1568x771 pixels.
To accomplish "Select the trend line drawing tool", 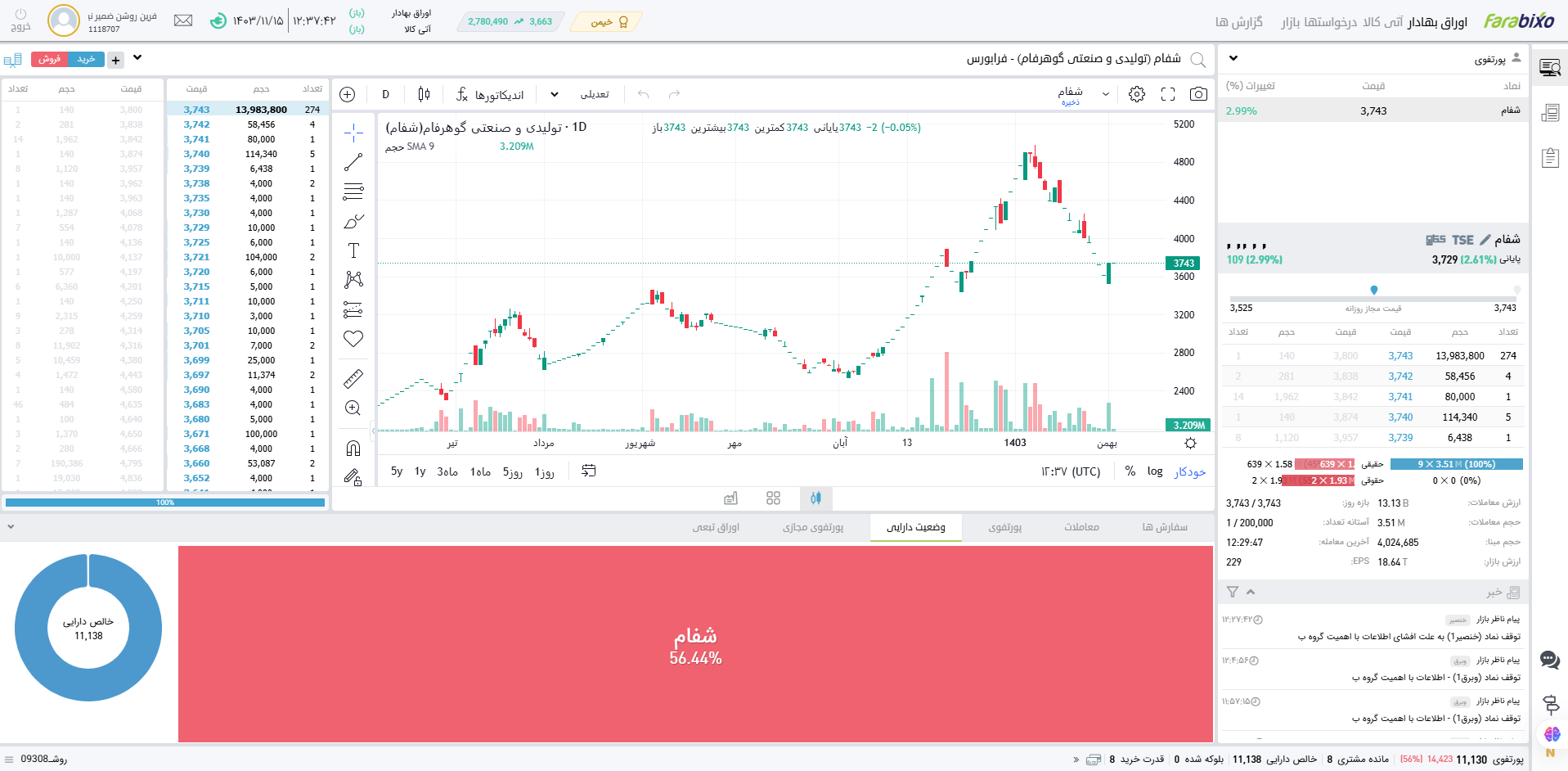I will tap(353, 162).
